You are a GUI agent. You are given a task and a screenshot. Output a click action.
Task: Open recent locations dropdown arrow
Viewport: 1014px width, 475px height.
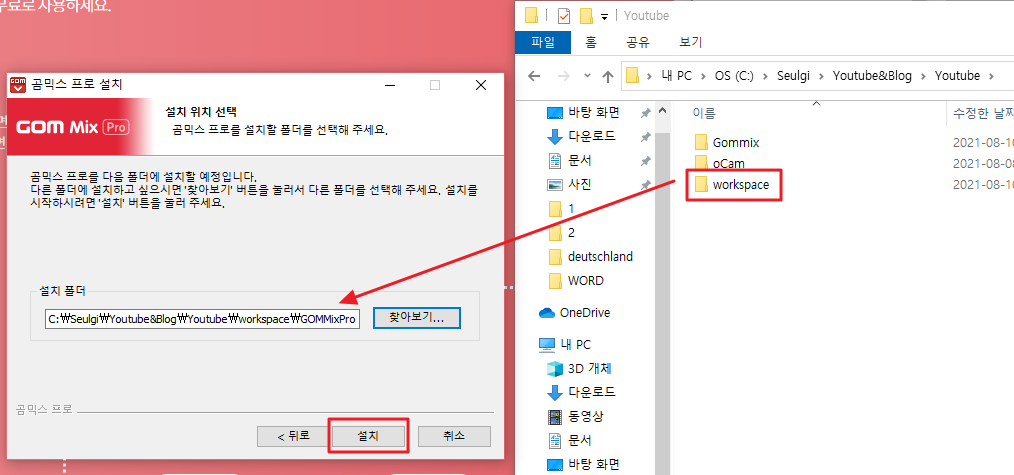click(x=587, y=76)
